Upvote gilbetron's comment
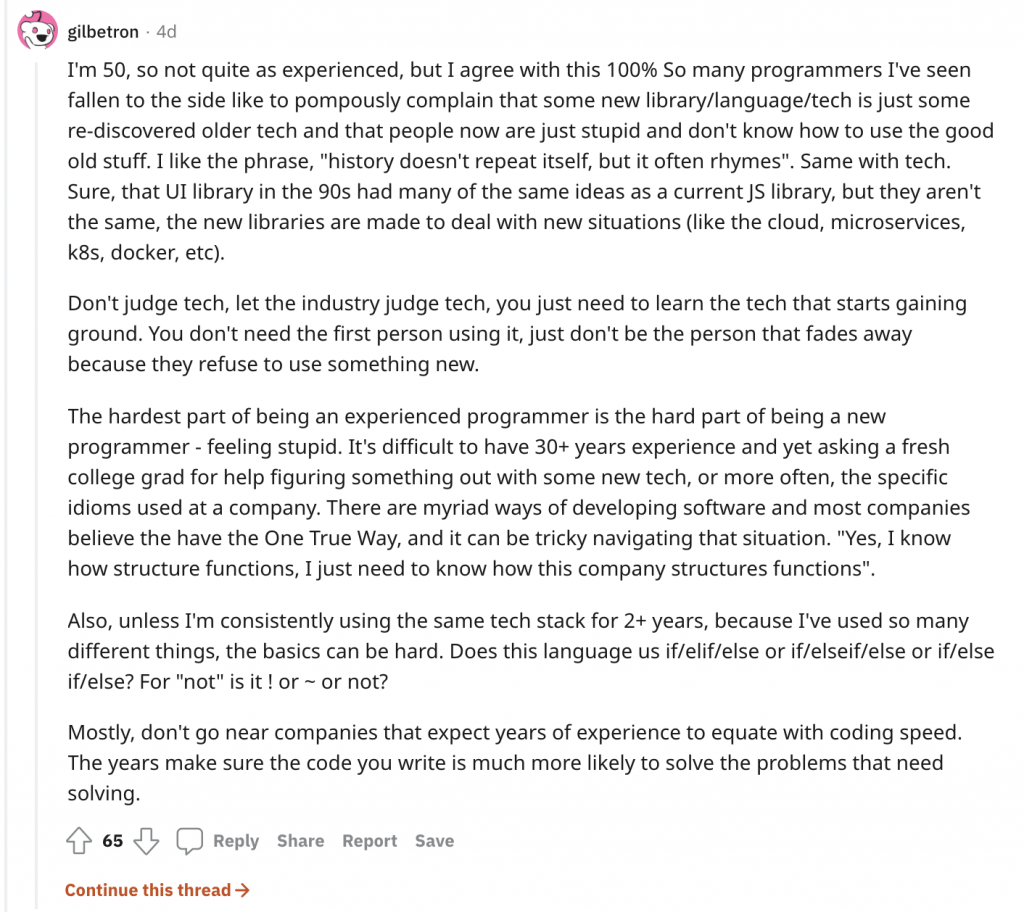 (x=79, y=840)
